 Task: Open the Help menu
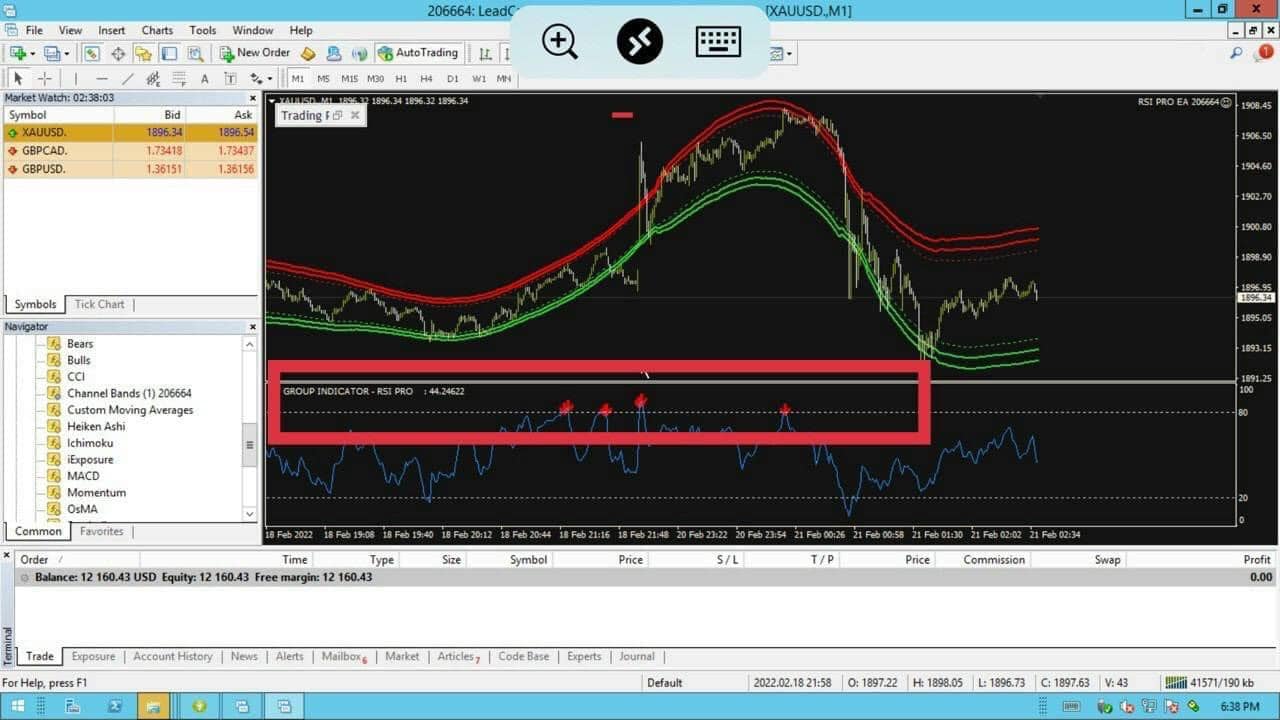301,30
